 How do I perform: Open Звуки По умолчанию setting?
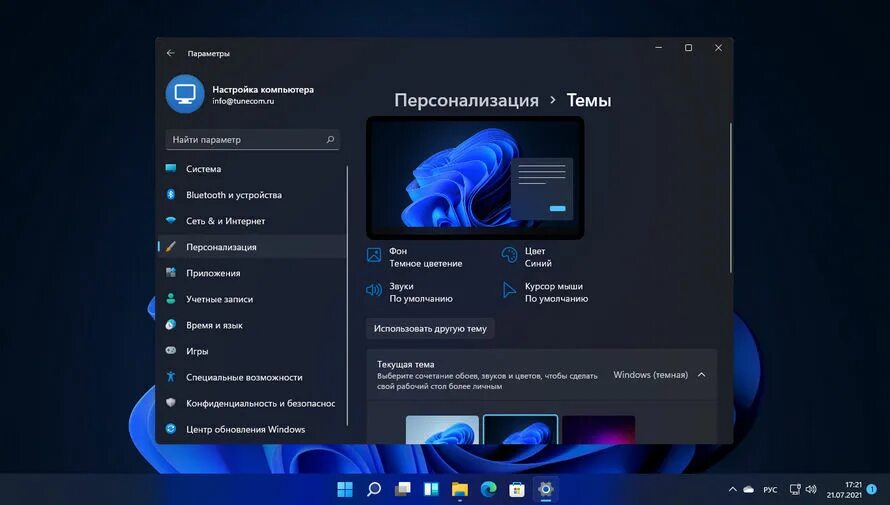point(410,292)
